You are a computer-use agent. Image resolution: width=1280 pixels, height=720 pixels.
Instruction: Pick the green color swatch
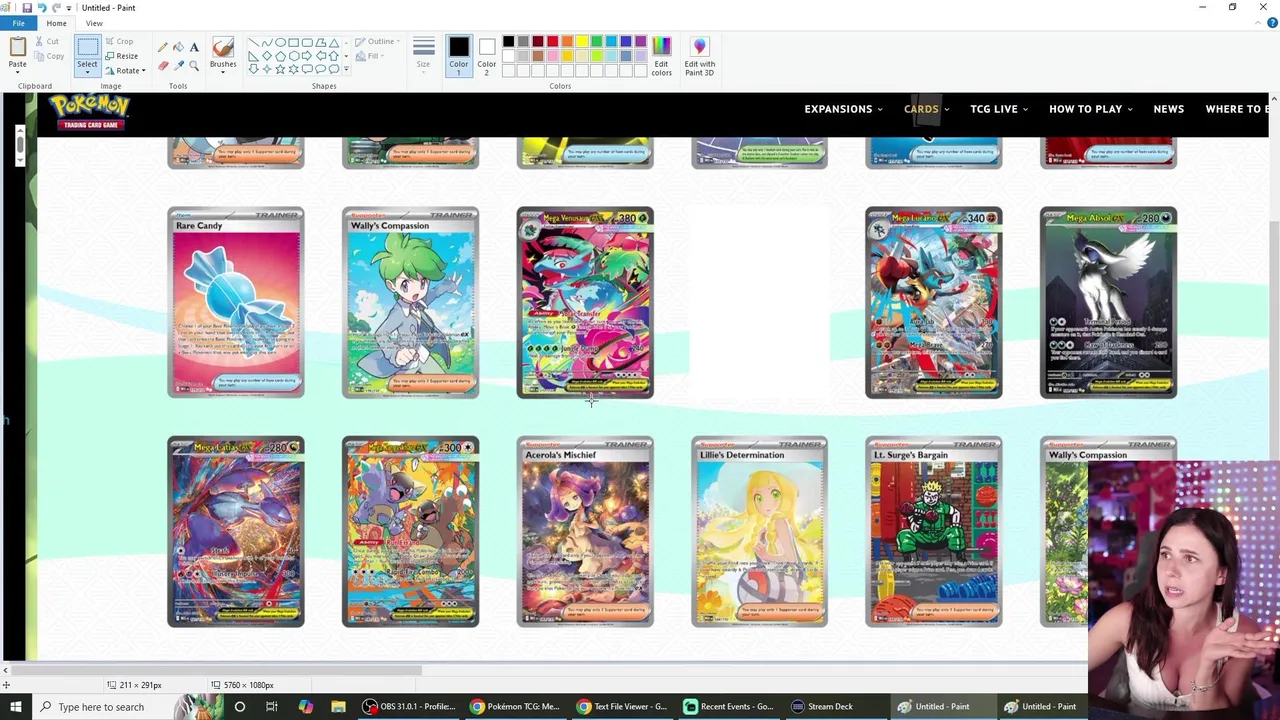597,41
